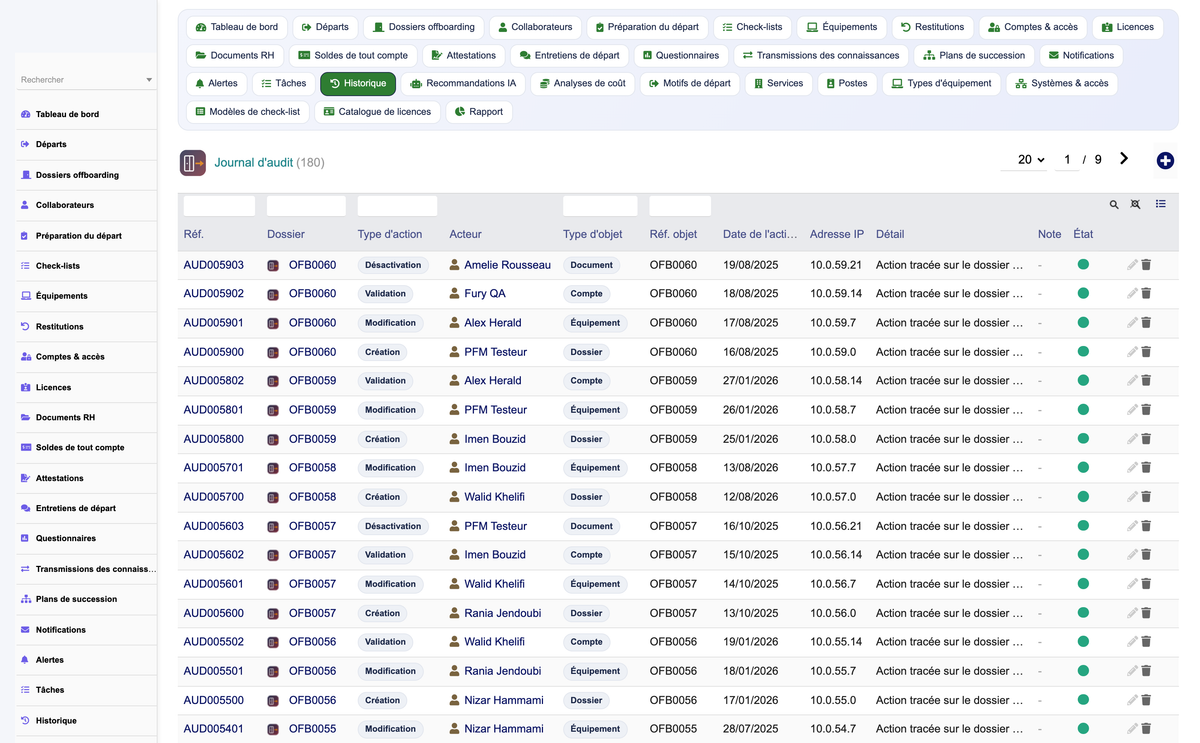
Task: Click the Journal d'audit module icon
Action: click(x=193, y=162)
